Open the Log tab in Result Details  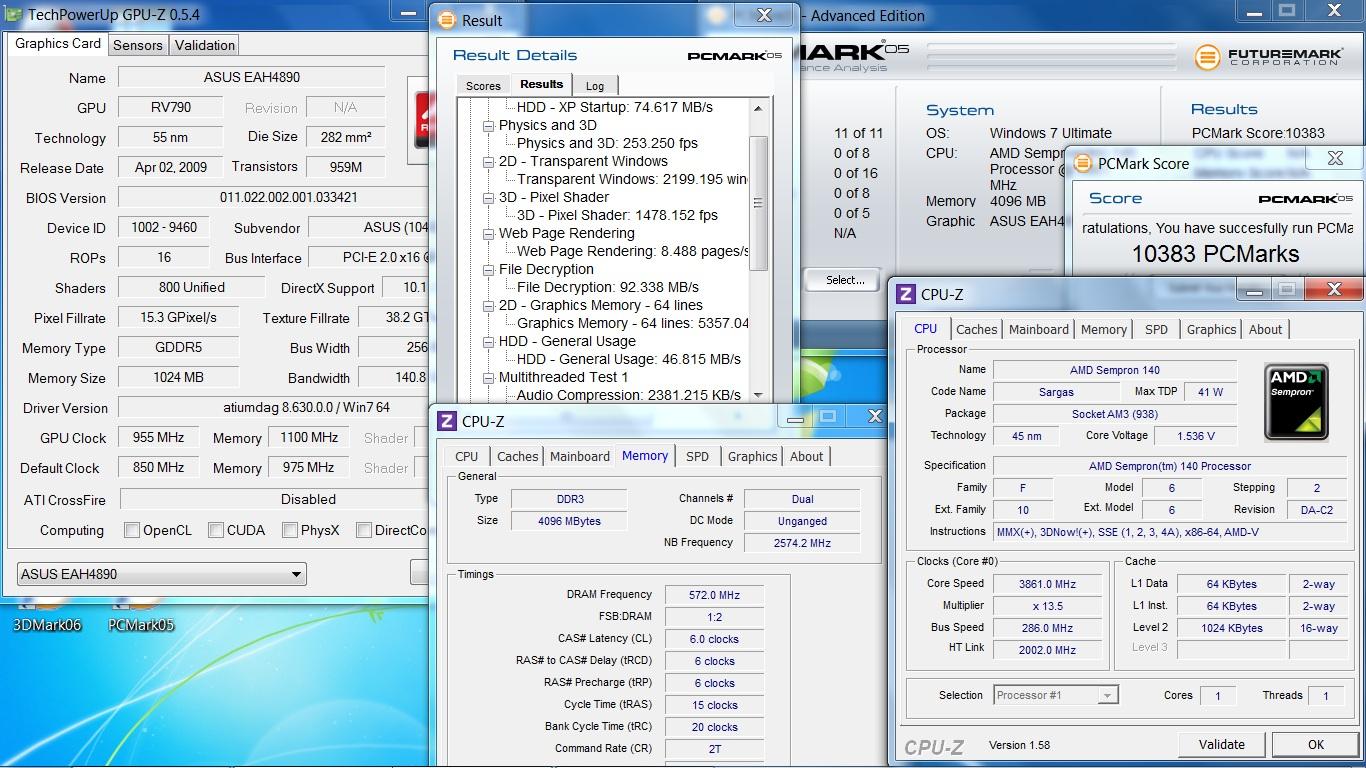click(595, 86)
